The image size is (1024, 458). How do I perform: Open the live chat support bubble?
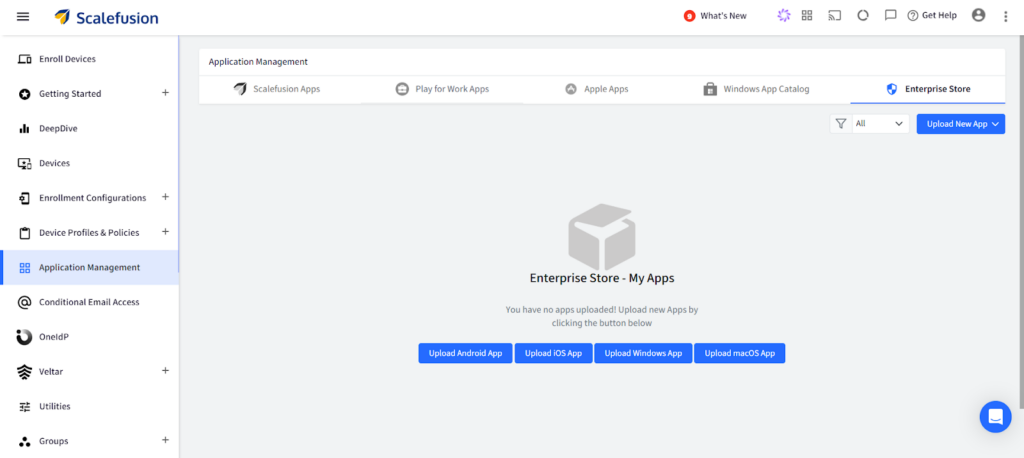point(995,416)
